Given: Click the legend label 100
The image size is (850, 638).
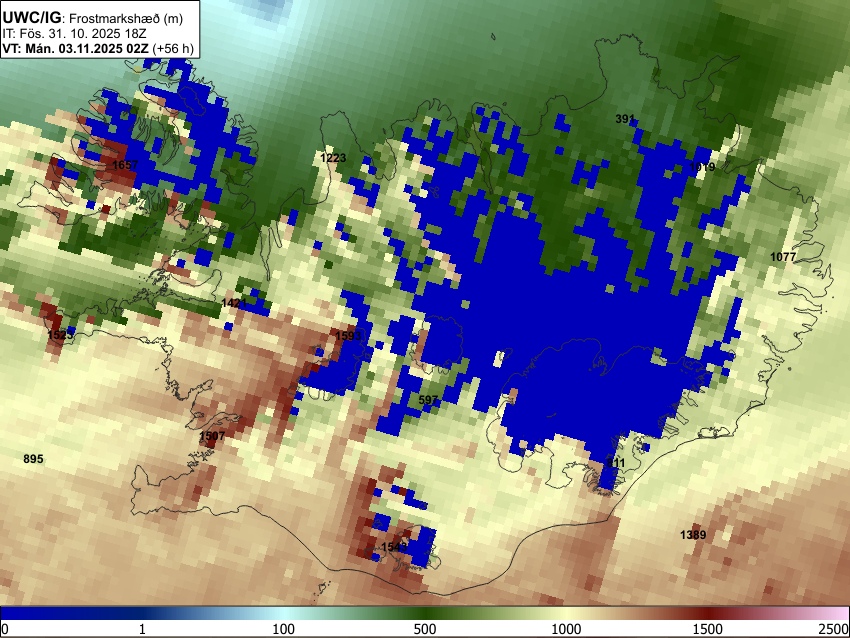Looking at the screenshot, I should [284, 629].
